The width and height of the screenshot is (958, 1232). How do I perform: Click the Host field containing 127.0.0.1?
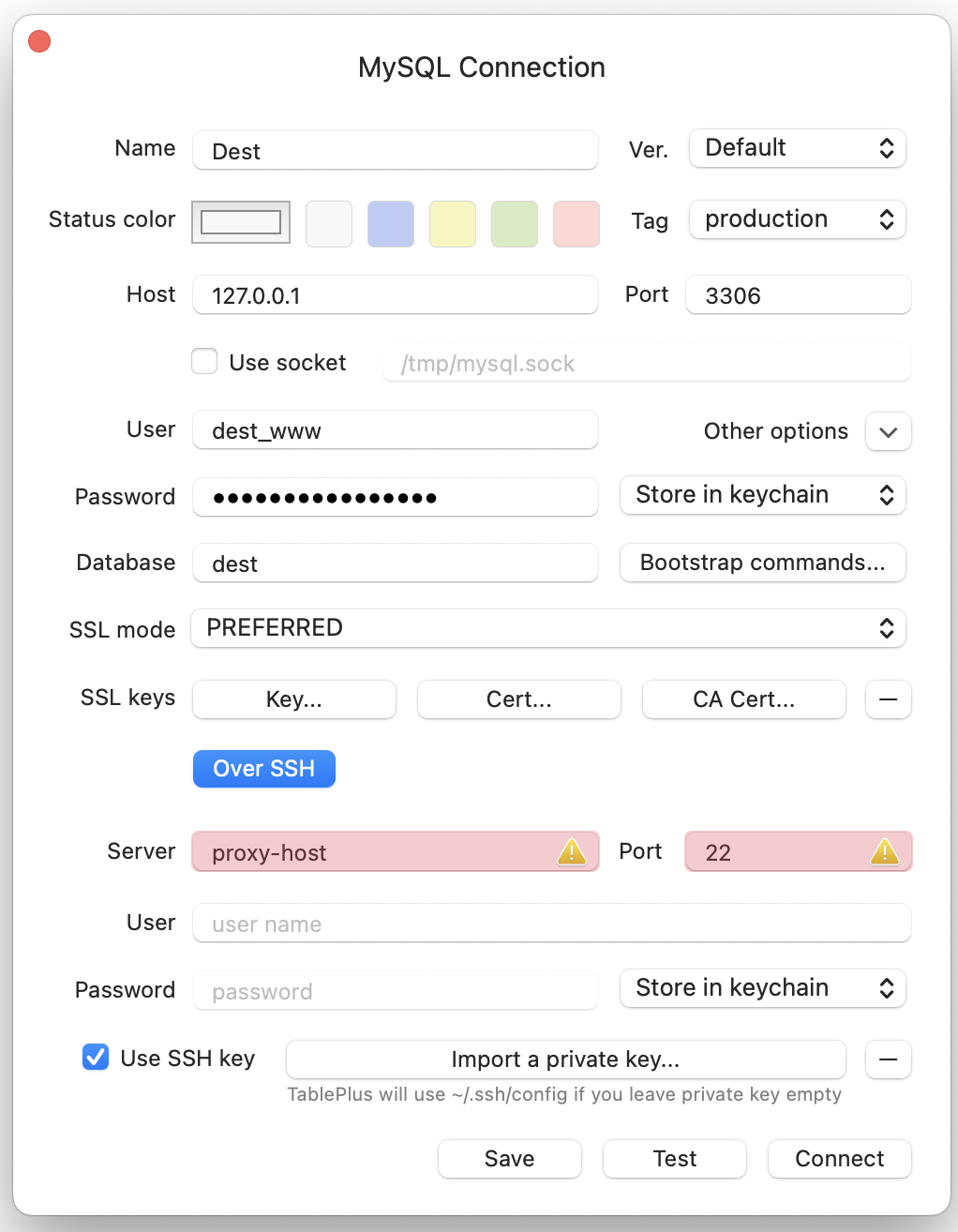[x=395, y=294]
